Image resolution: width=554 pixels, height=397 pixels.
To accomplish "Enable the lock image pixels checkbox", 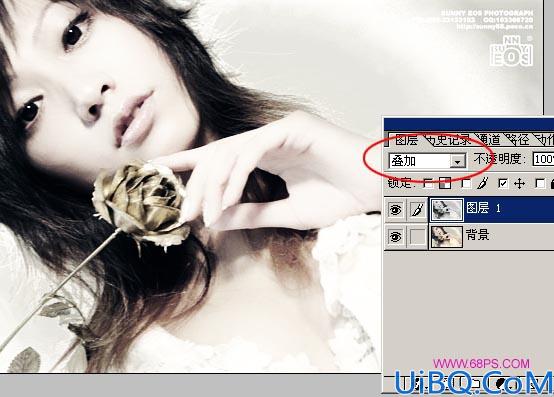I will coord(466,183).
